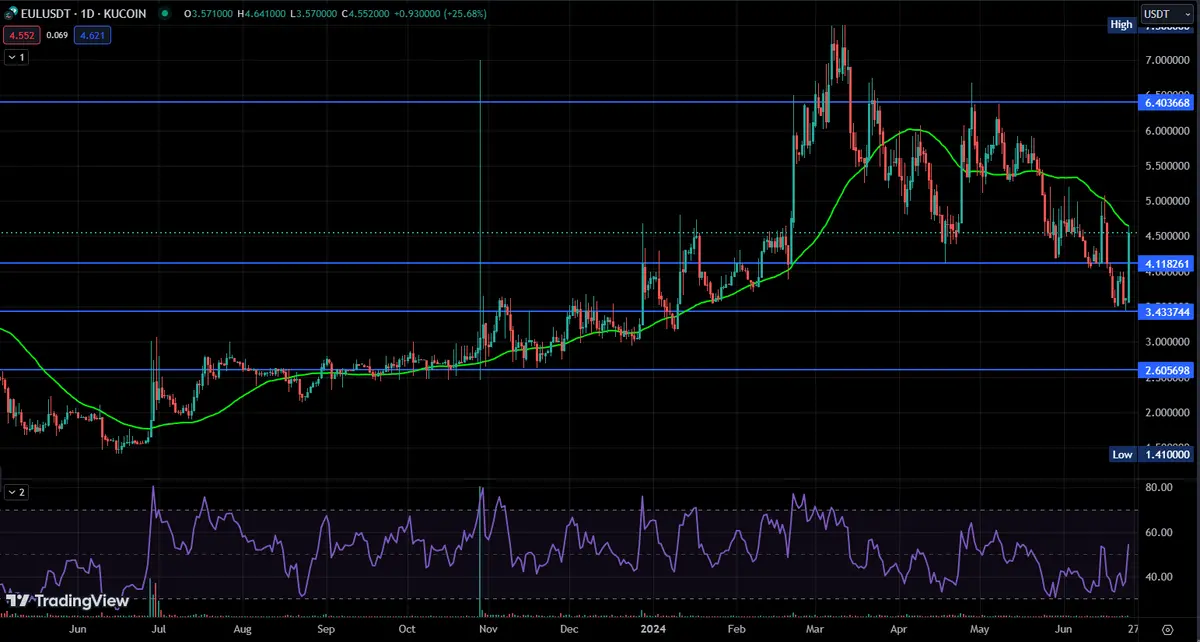Click the 2024 label on time axis
1200x642 pixels.
click(x=653, y=631)
